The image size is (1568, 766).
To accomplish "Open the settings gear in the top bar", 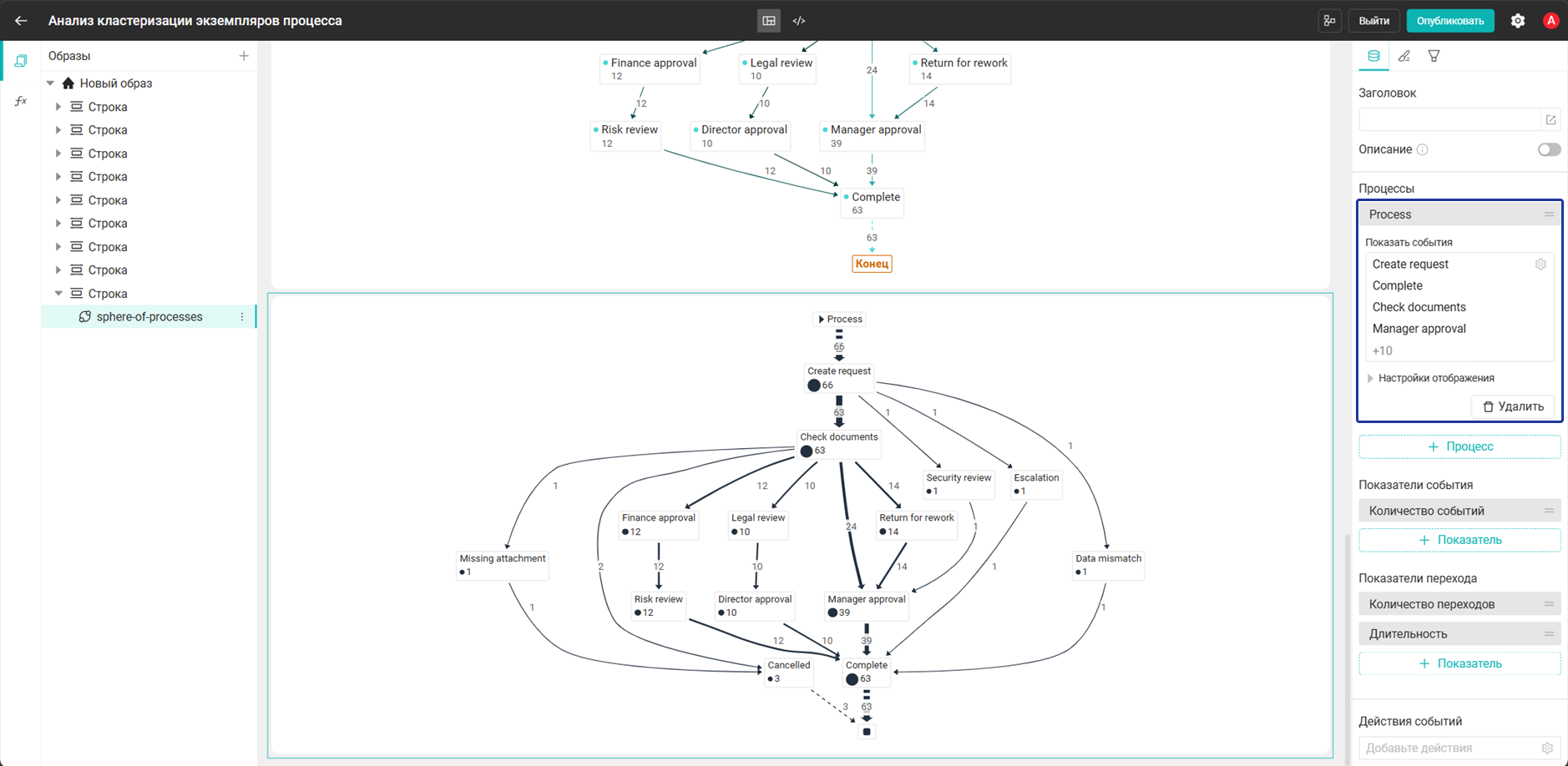I will point(1518,21).
